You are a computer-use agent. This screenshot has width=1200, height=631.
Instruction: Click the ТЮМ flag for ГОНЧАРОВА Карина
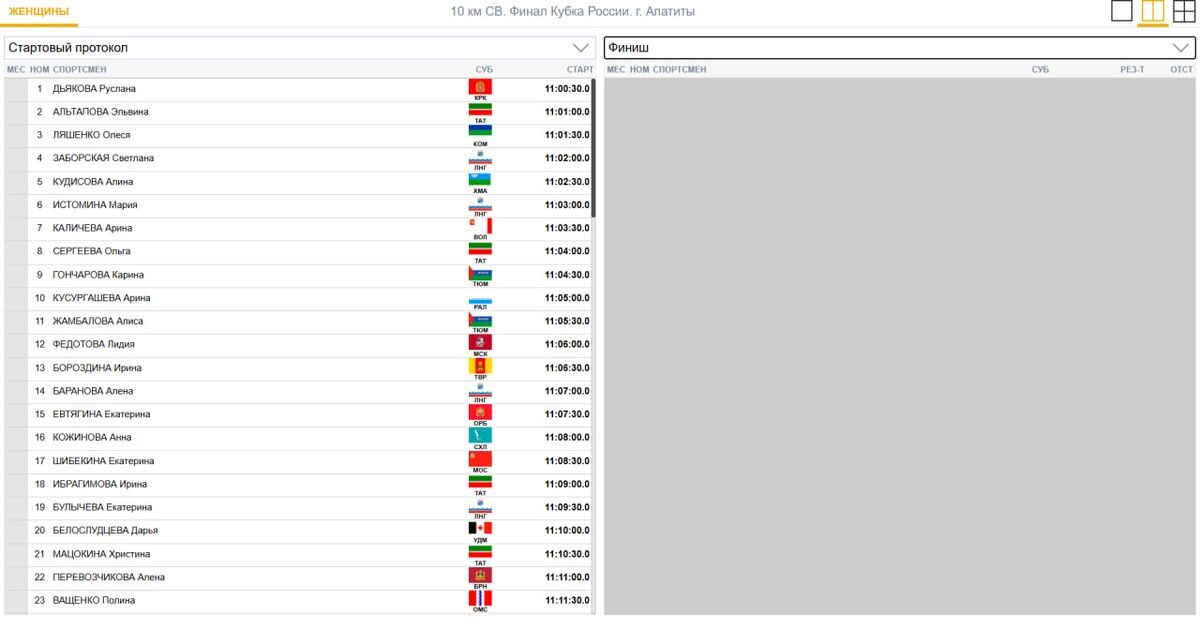pyautogui.click(x=480, y=273)
